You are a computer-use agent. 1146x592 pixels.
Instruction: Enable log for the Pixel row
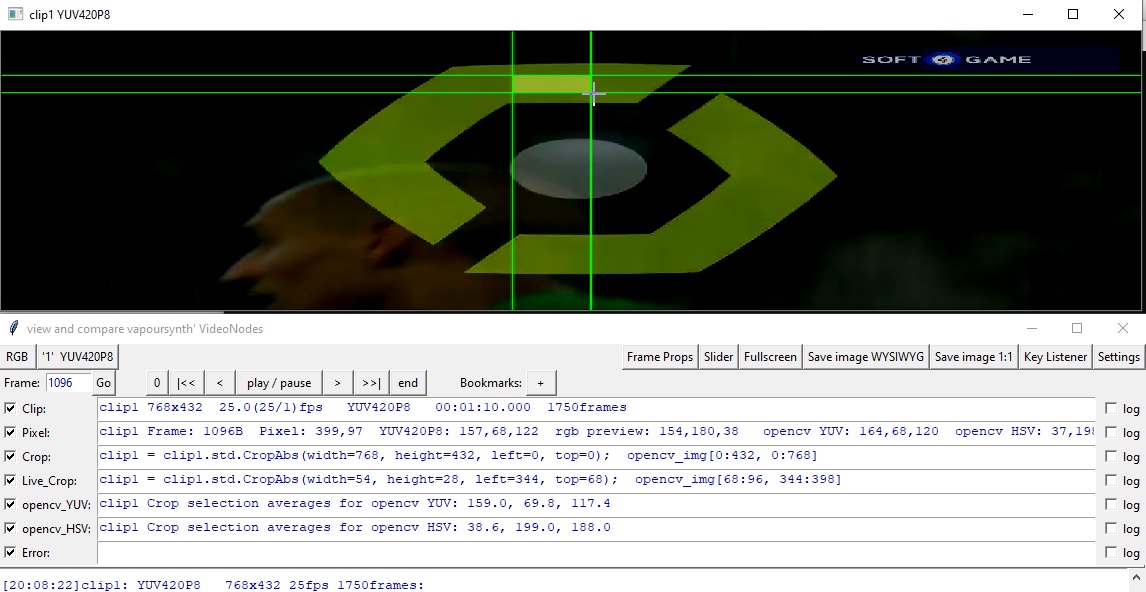(x=1111, y=432)
